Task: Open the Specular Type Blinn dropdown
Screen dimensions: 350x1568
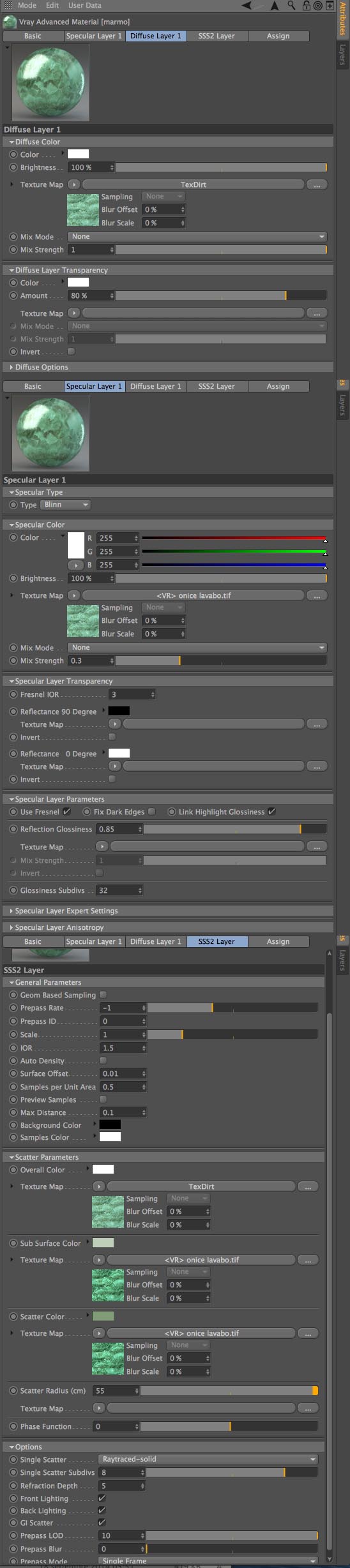Action: tap(66, 505)
